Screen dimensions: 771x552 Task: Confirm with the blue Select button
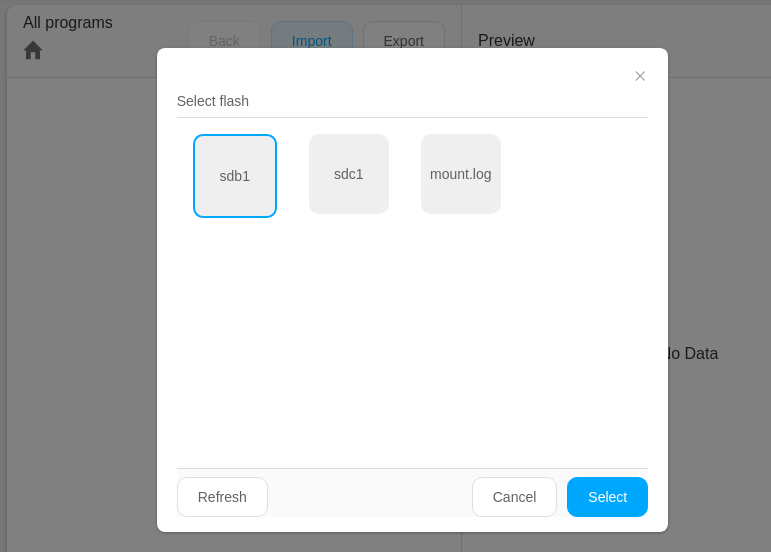pos(607,497)
